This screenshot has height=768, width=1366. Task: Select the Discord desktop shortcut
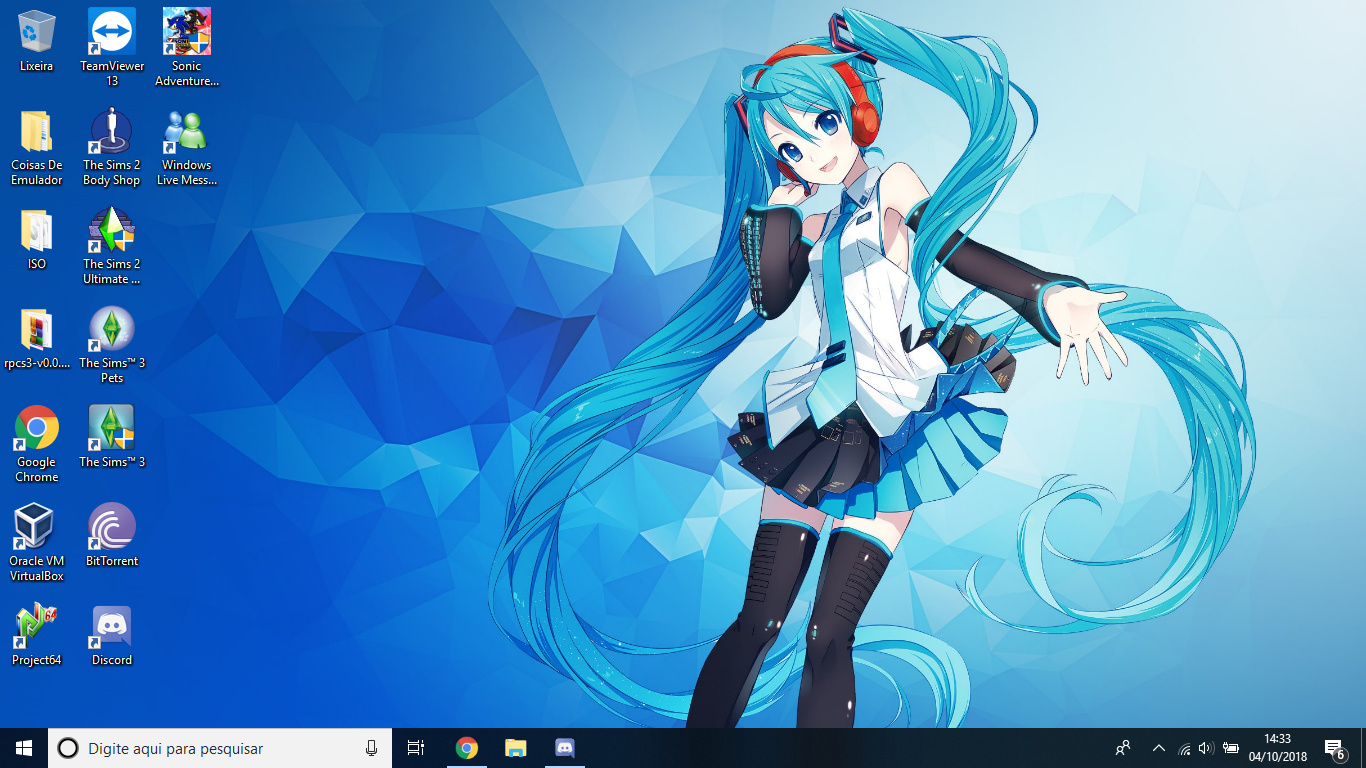point(112,636)
